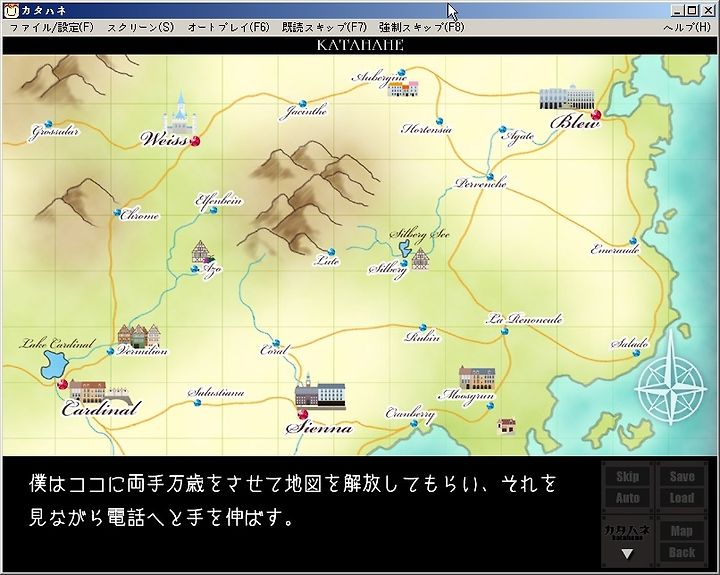
Task: Click the Emeraude blue marker
Action: tap(633, 241)
